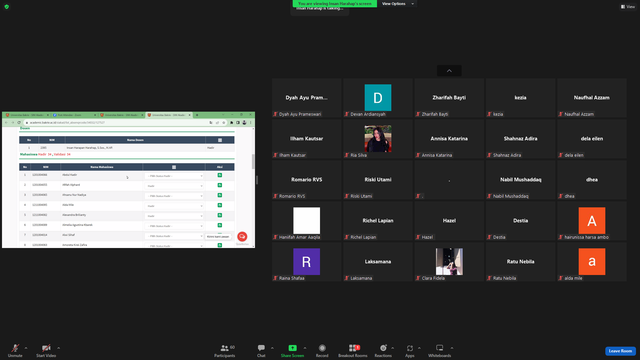Screen dimensions: 640x360
Task: Click the browser reload icon in shared screen
Action: pyautogui.click(x=19, y=122)
